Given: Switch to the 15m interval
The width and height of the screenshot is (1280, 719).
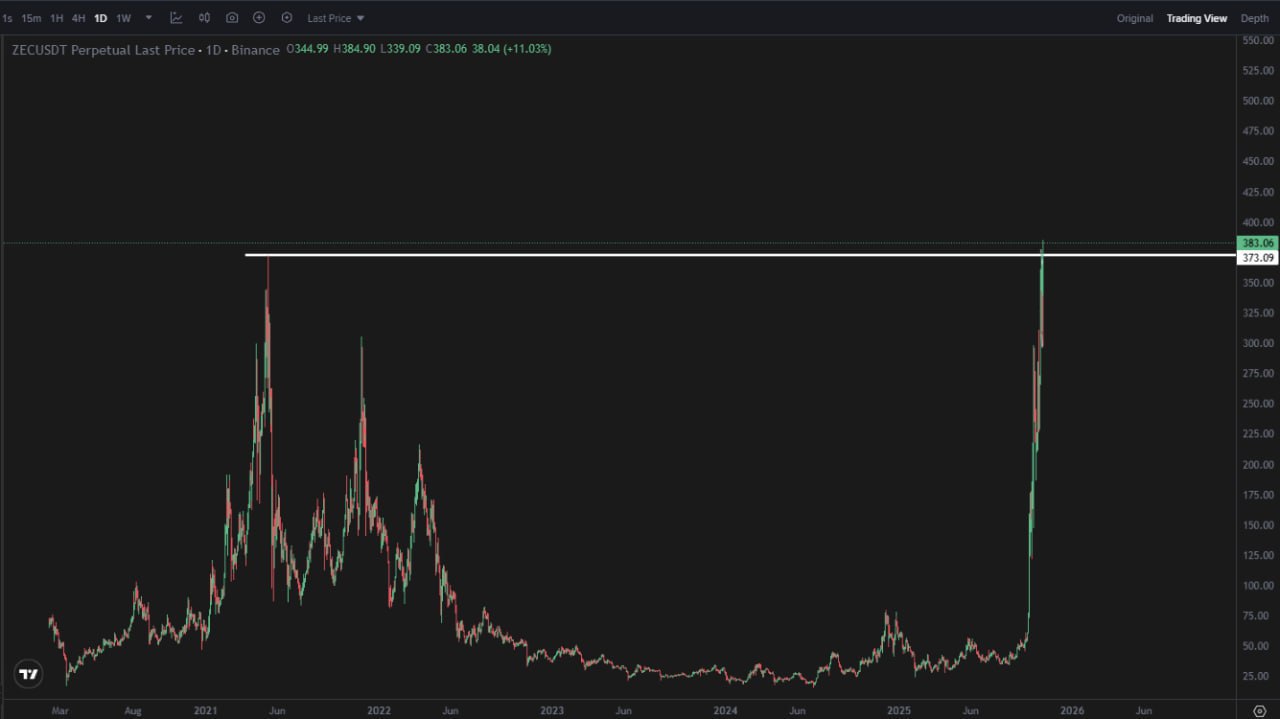Looking at the screenshot, I should [x=31, y=18].
